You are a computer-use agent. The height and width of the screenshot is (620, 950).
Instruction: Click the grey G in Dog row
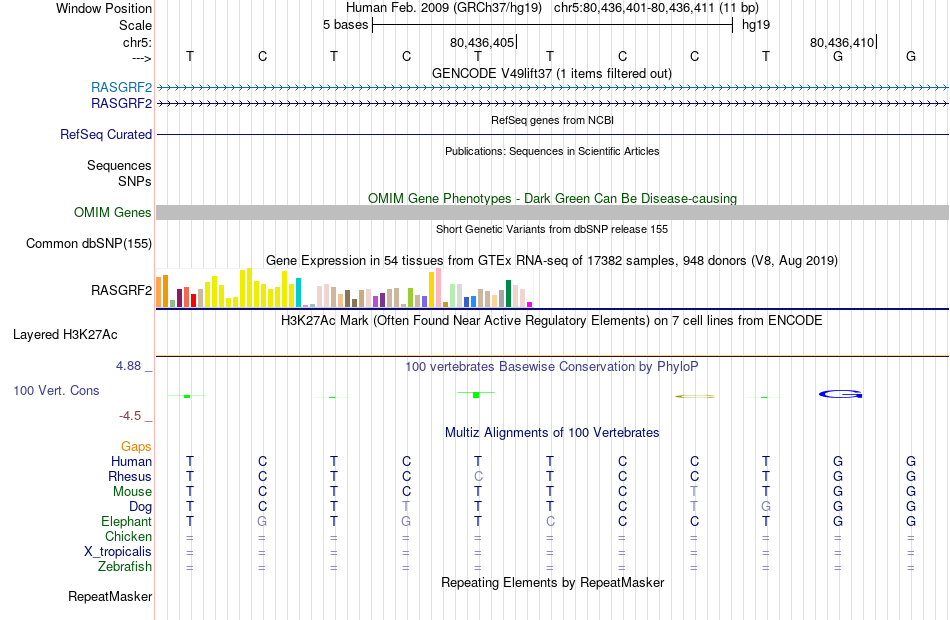click(766, 507)
